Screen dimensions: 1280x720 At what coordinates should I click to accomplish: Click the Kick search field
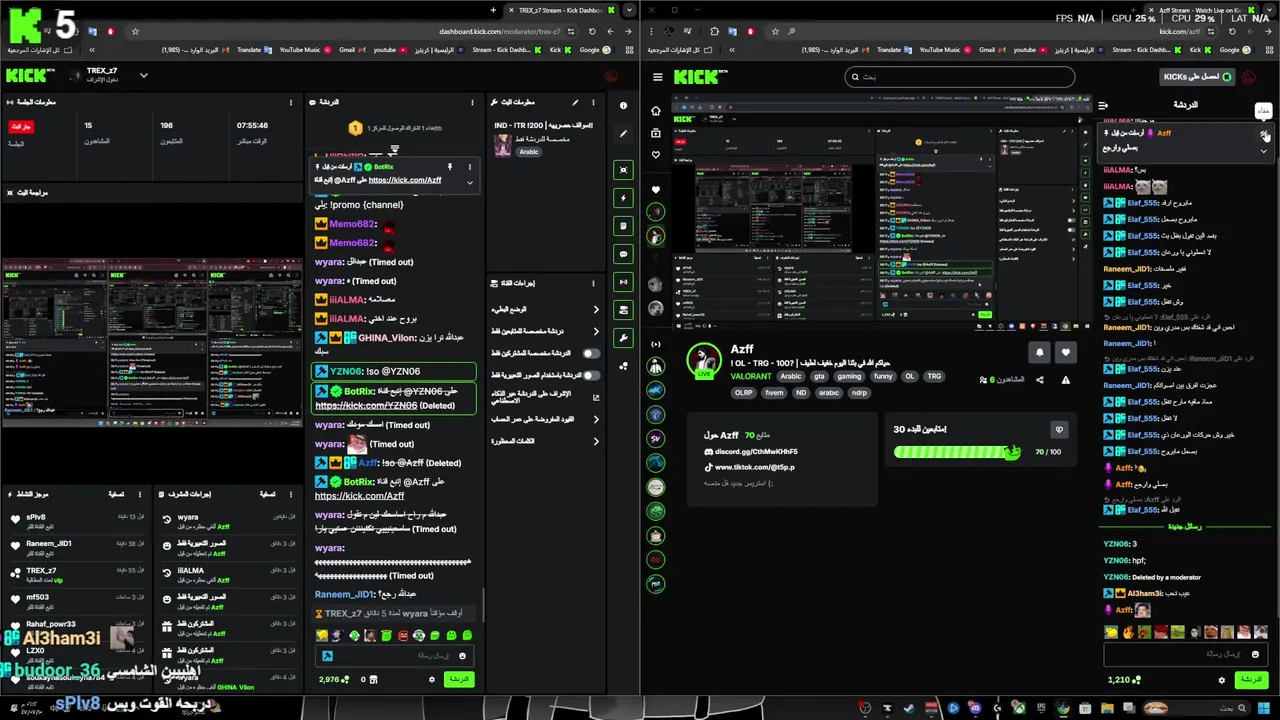coord(959,76)
